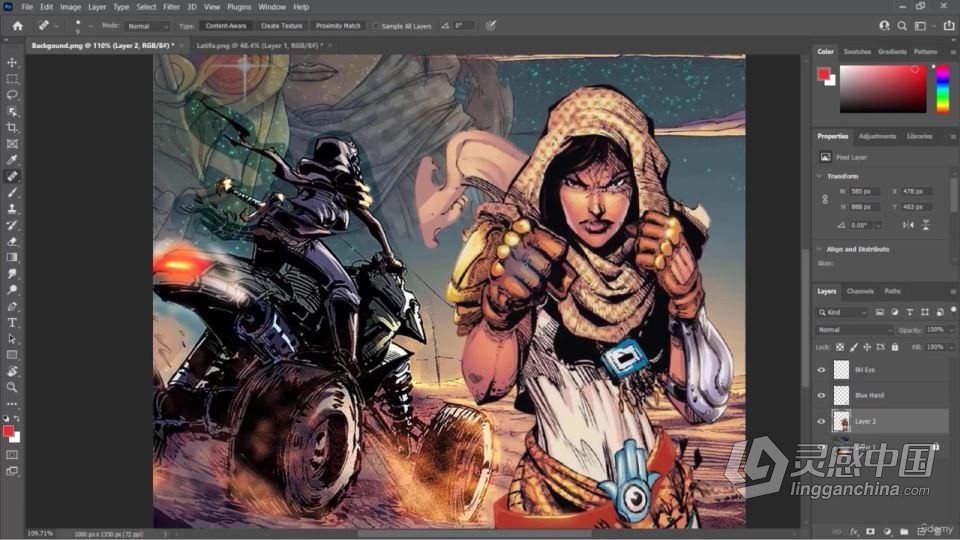
Task: Toggle link width and height chain
Action: (x=825, y=200)
